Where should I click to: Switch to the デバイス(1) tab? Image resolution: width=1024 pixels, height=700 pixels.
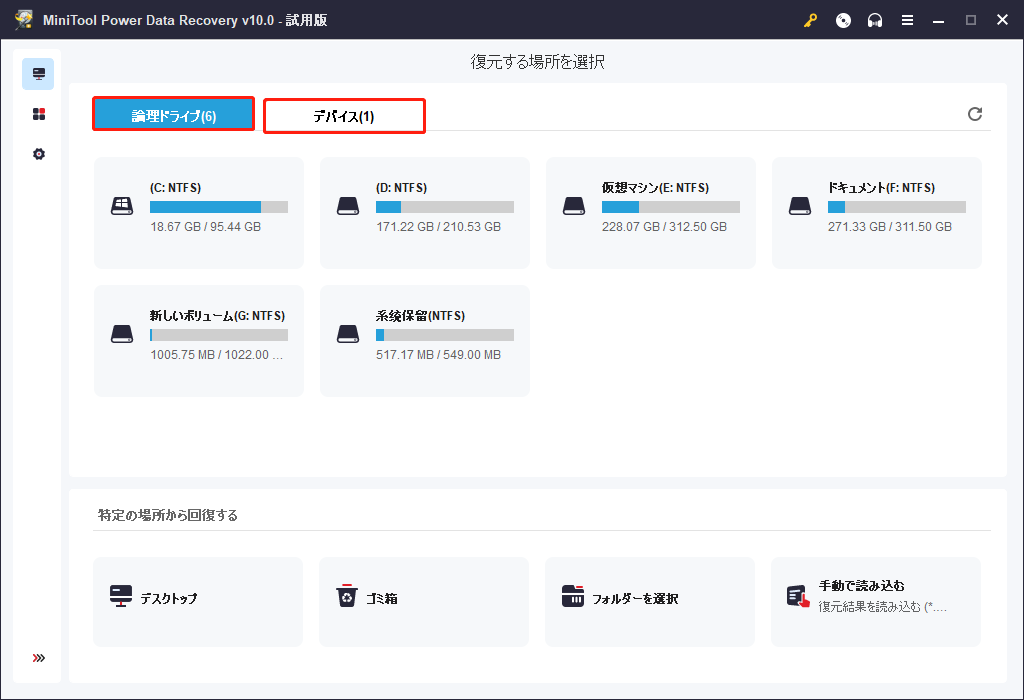[x=344, y=116]
